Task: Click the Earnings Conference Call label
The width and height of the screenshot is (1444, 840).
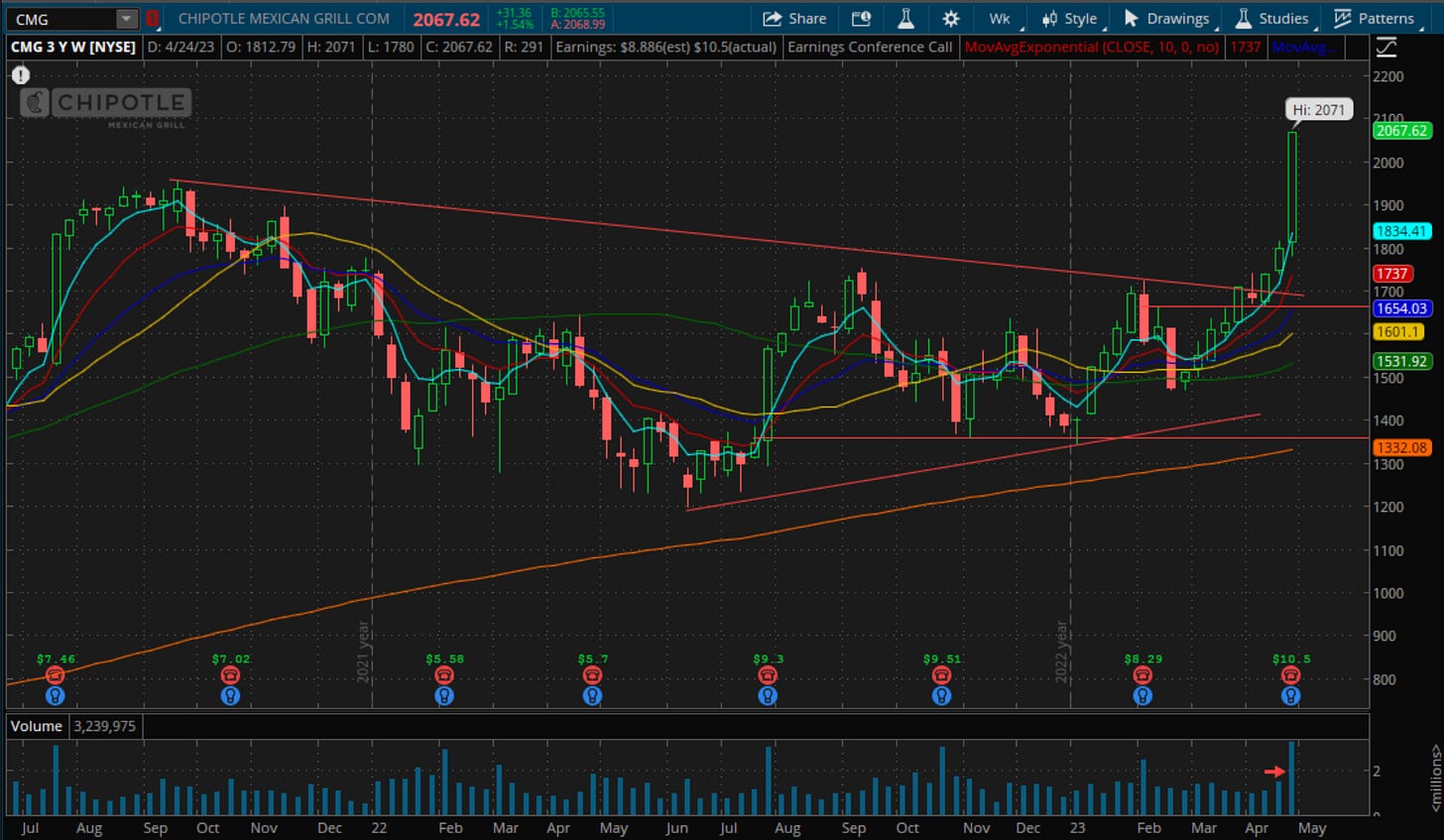Action: tap(870, 47)
